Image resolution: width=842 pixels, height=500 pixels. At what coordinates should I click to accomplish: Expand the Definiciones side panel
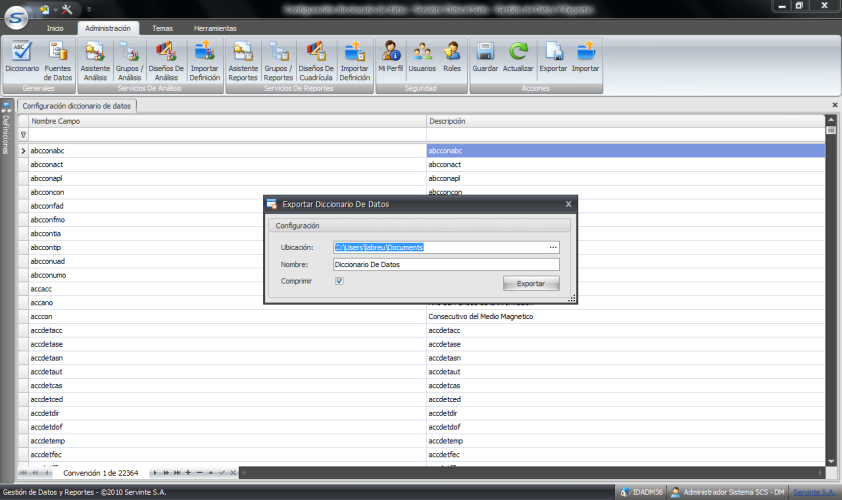point(6,130)
